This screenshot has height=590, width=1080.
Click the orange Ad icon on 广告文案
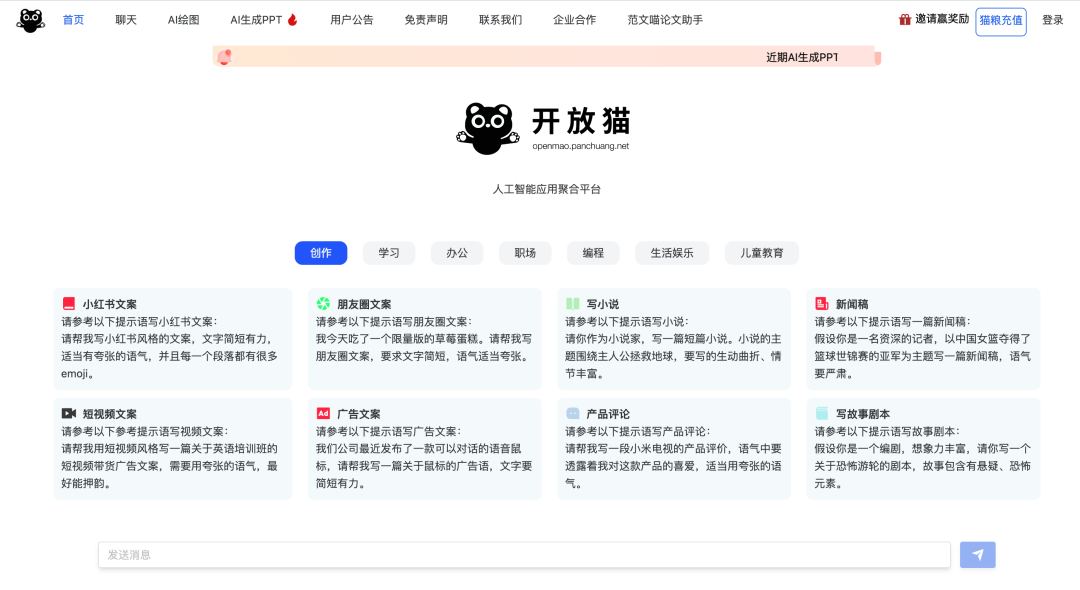point(322,413)
